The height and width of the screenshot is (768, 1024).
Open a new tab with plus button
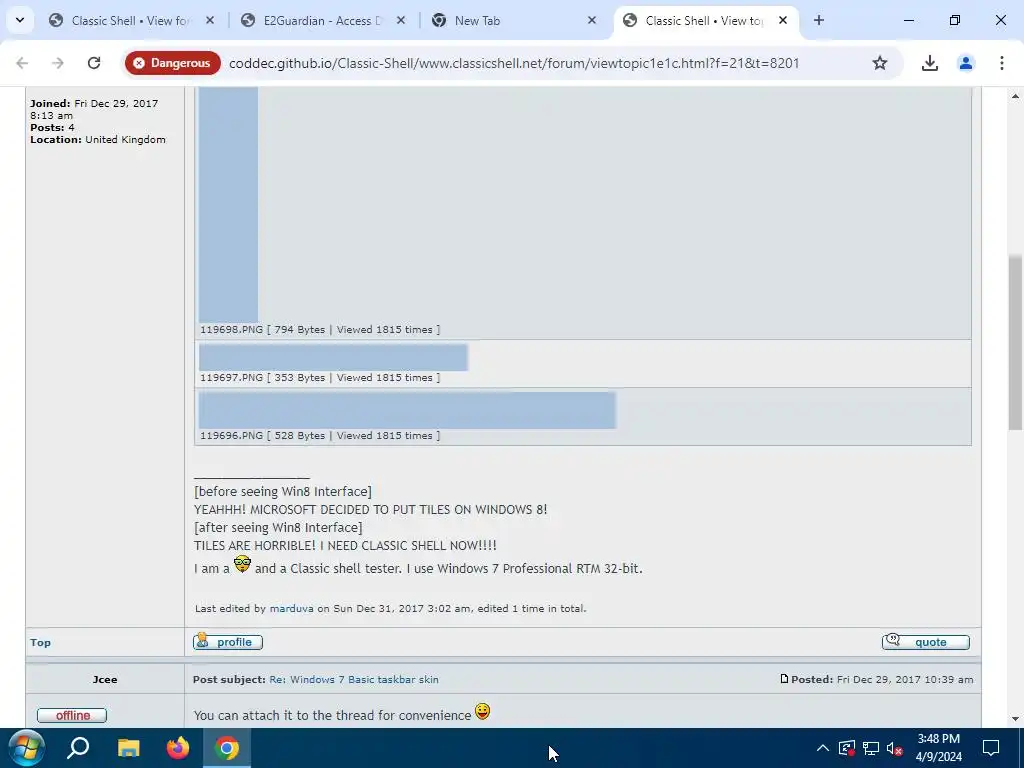pyautogui.click(x=819, y=20)
